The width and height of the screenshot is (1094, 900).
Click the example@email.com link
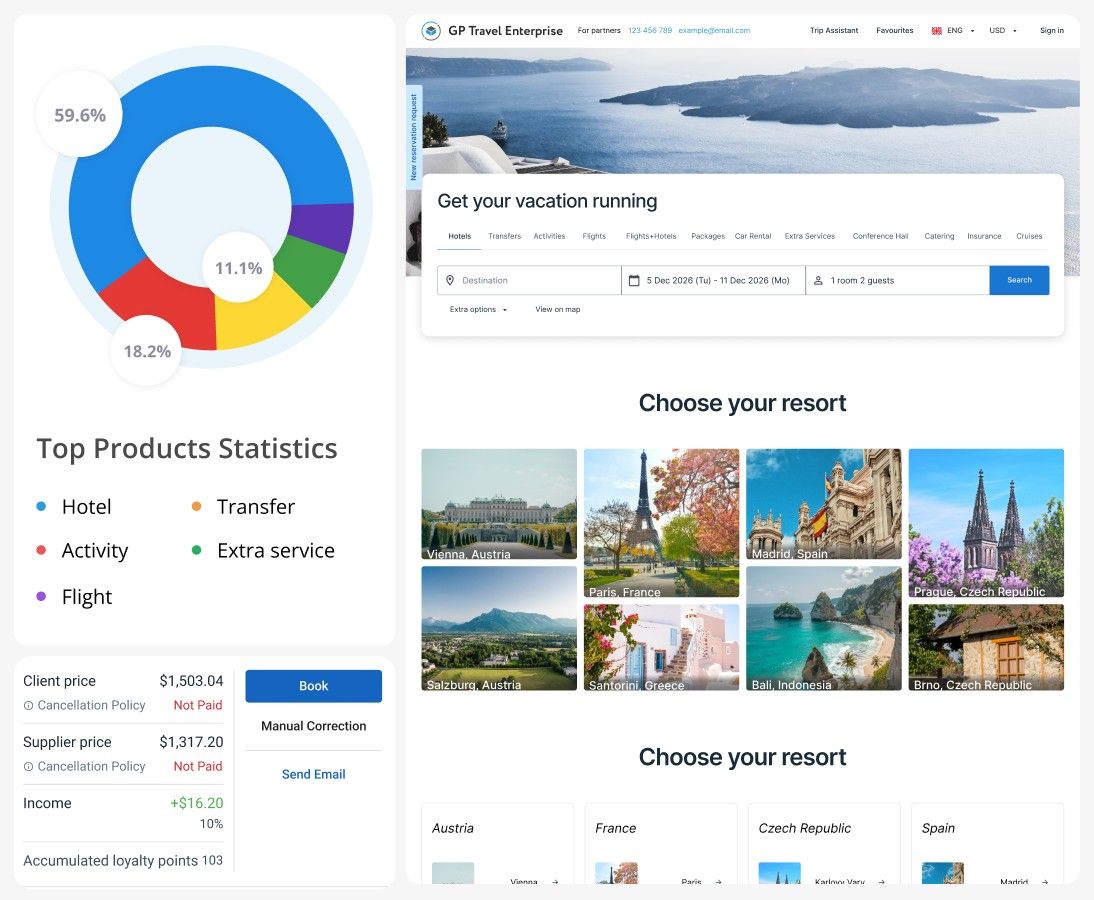(x=714, y=31)
